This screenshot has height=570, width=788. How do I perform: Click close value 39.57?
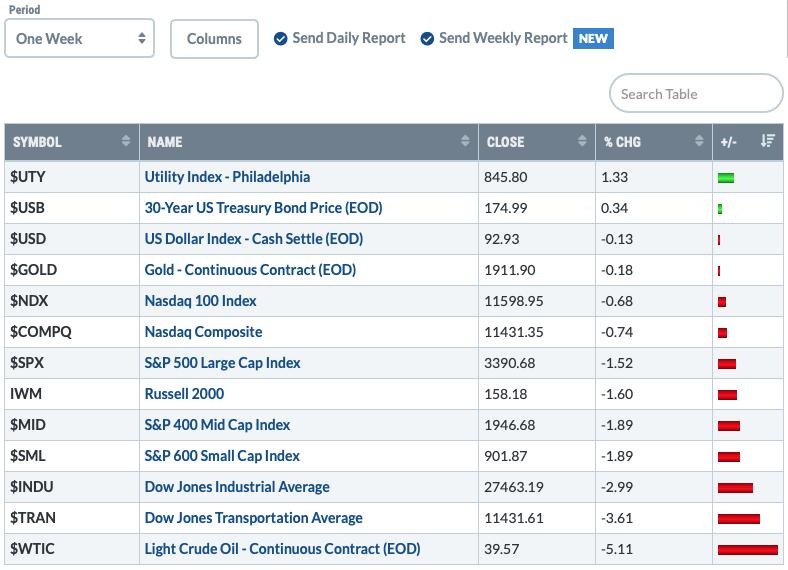point(501,549)
